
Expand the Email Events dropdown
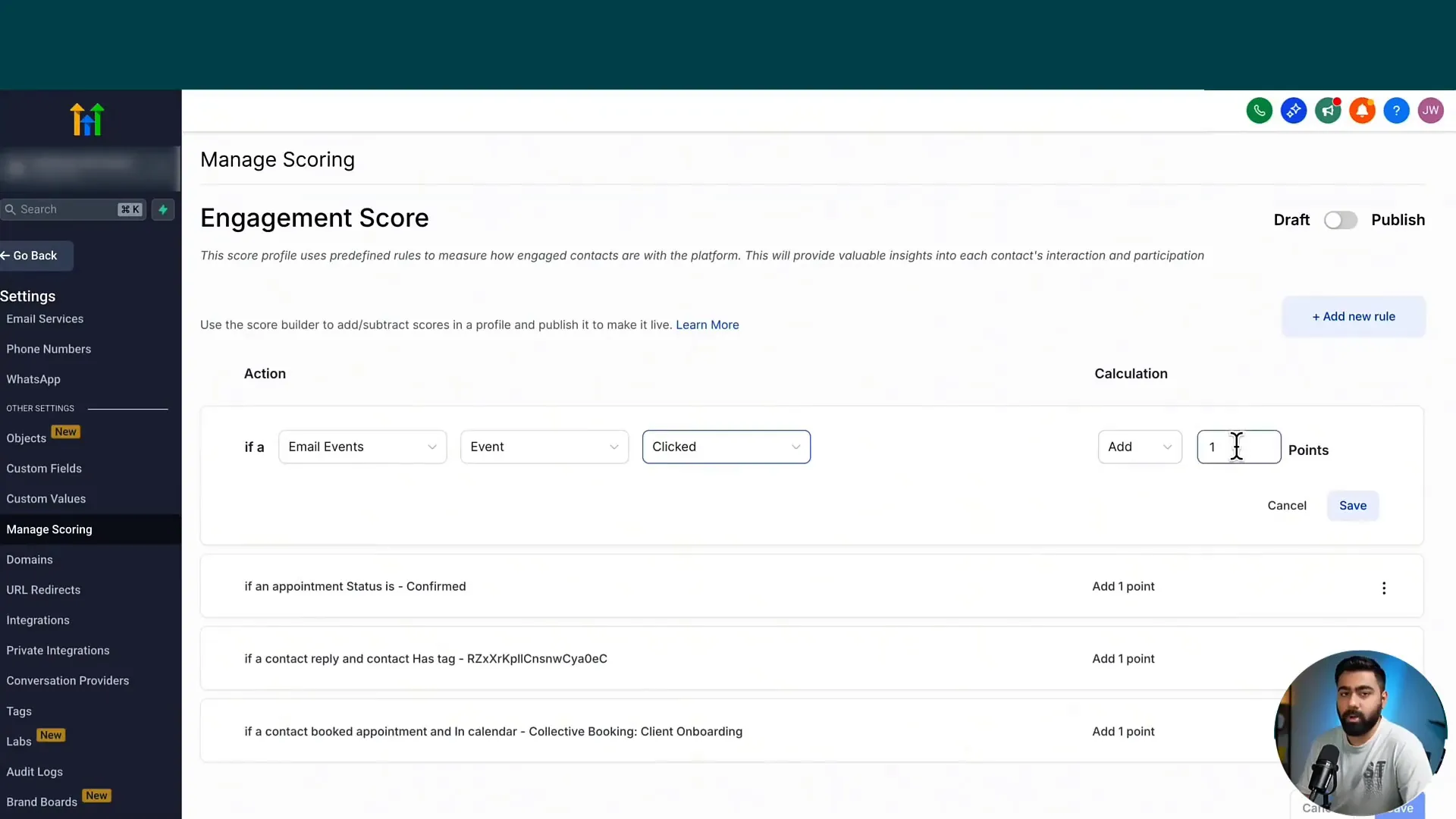tap(362, 447)
